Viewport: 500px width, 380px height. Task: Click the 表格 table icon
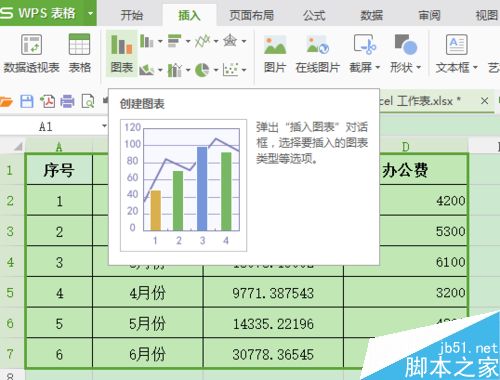click(79, 53)
